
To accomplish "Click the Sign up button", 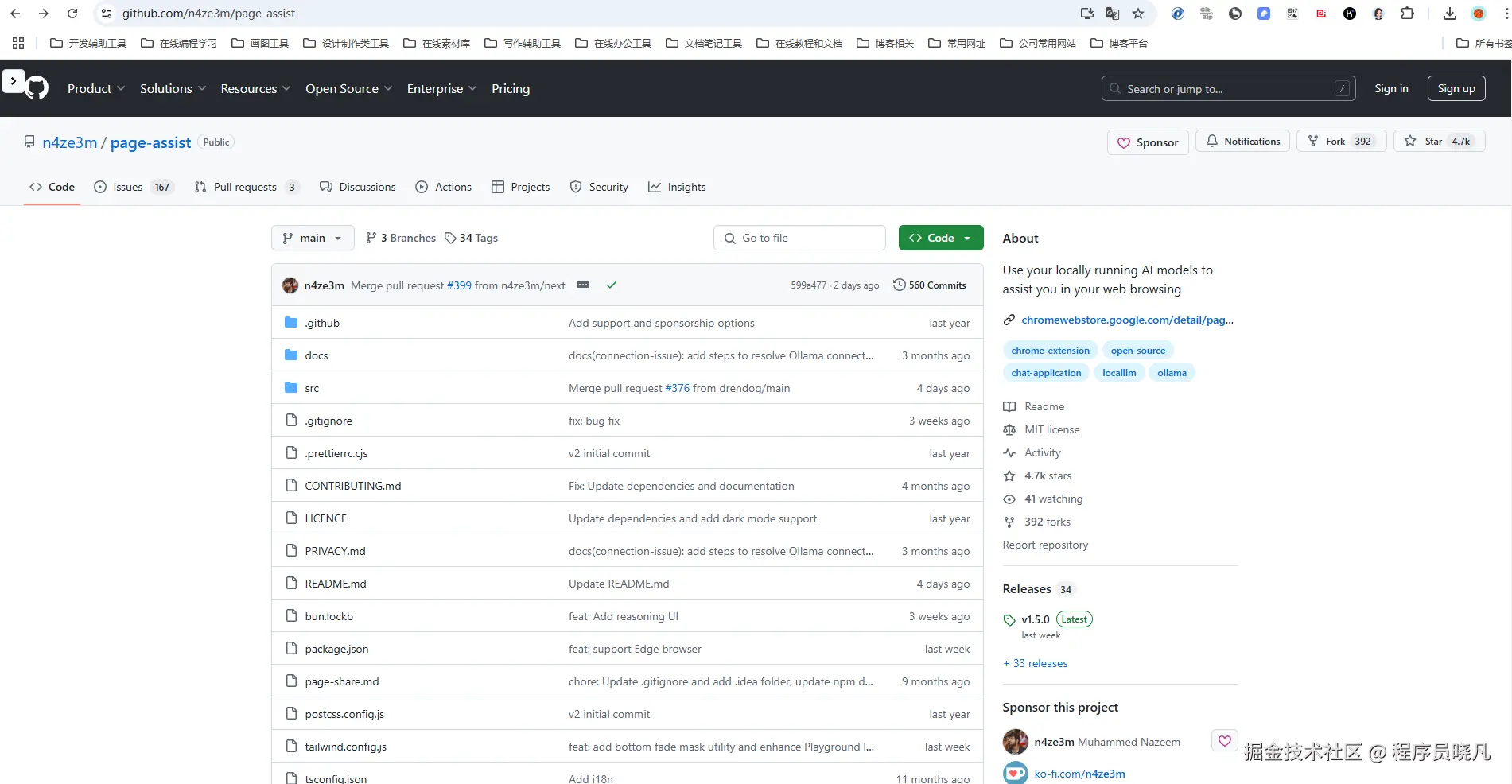I will [1456, 88].
